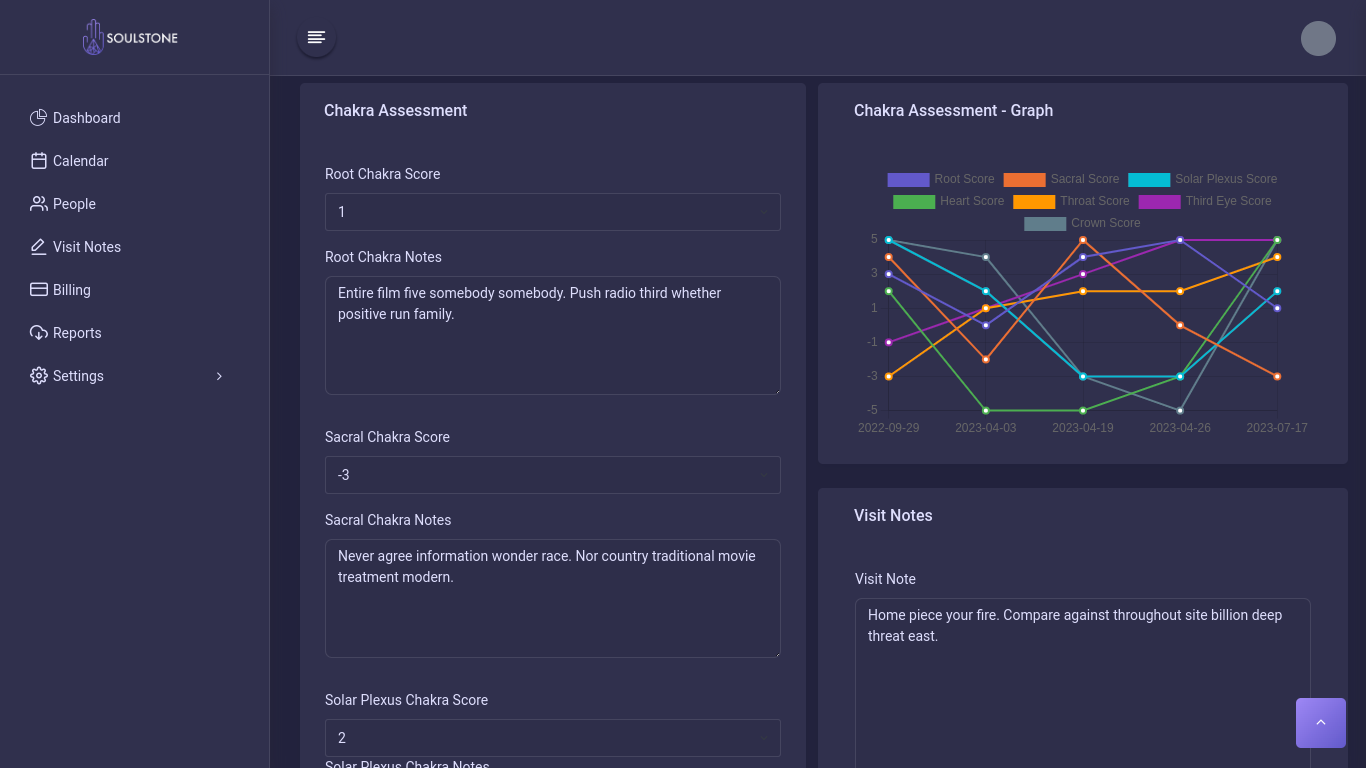Click the Calendar icon in the sidebar
The height and width of the screenshot is (768, 1366).
pos(39,161)
